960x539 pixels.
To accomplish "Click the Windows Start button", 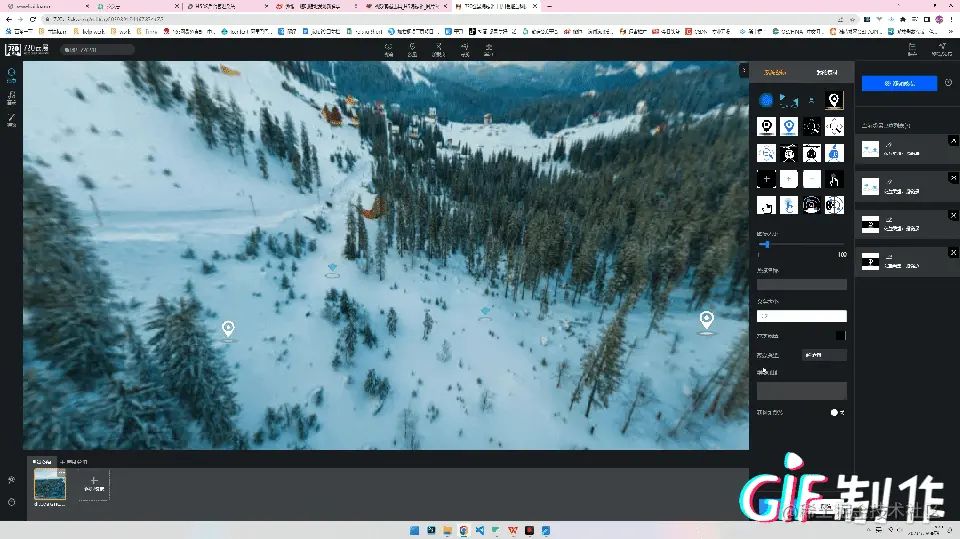I will click(x=414, y=530).
